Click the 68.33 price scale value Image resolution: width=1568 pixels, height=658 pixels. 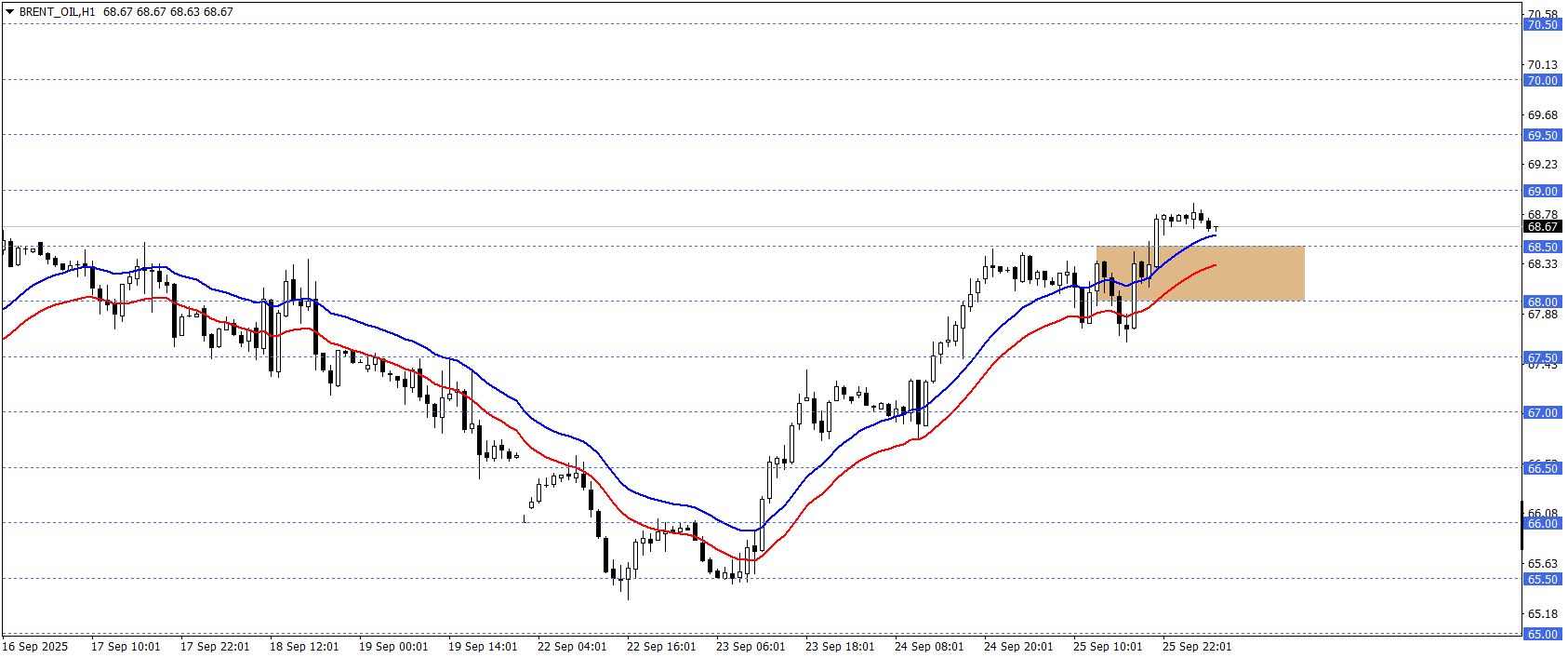1543,264
